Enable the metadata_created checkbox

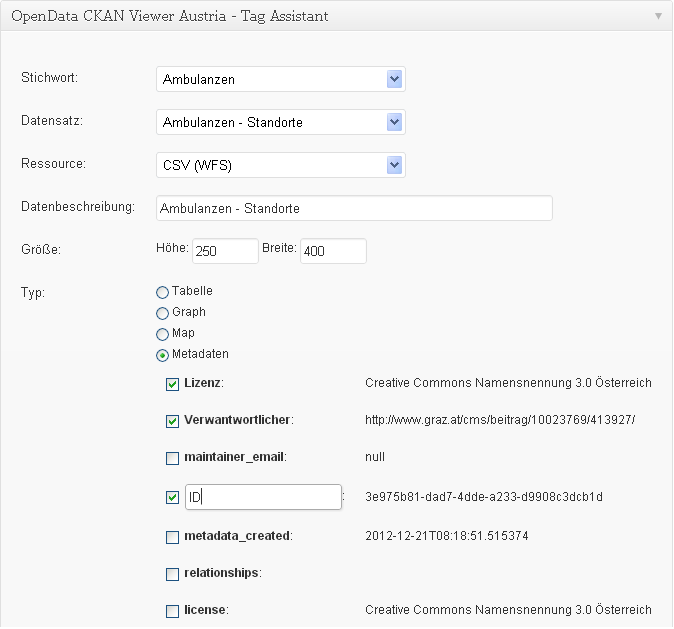172,537
